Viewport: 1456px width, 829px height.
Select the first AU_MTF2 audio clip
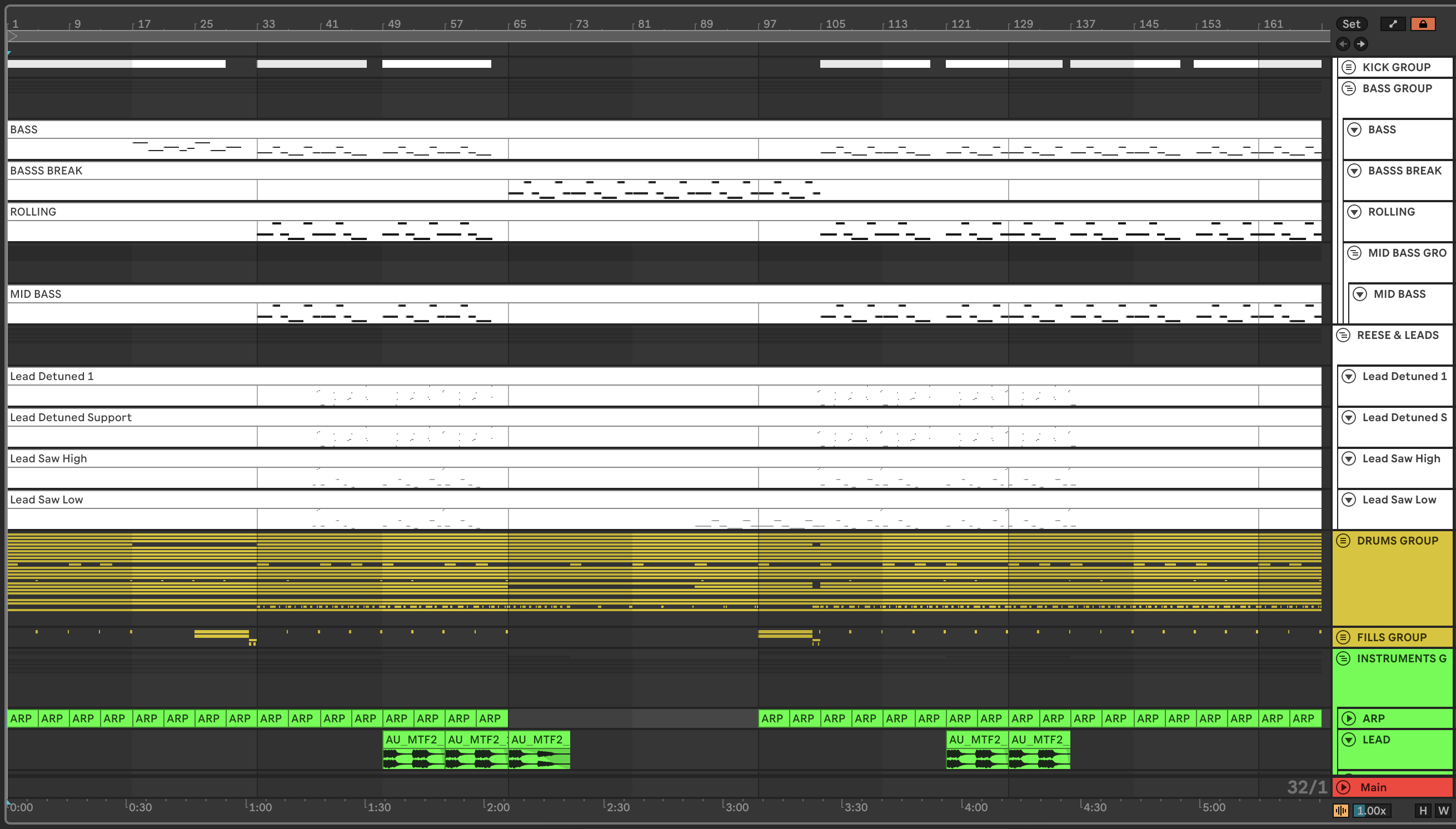coord(413,740)
